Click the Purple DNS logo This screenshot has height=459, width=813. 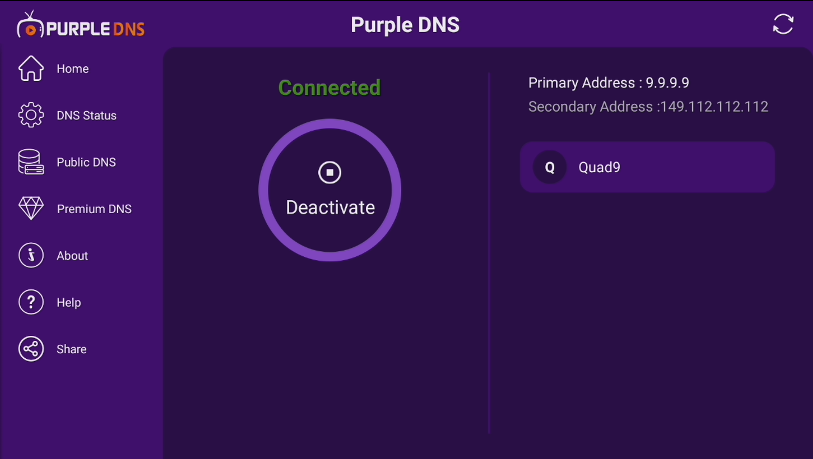(x=81, y=25)
